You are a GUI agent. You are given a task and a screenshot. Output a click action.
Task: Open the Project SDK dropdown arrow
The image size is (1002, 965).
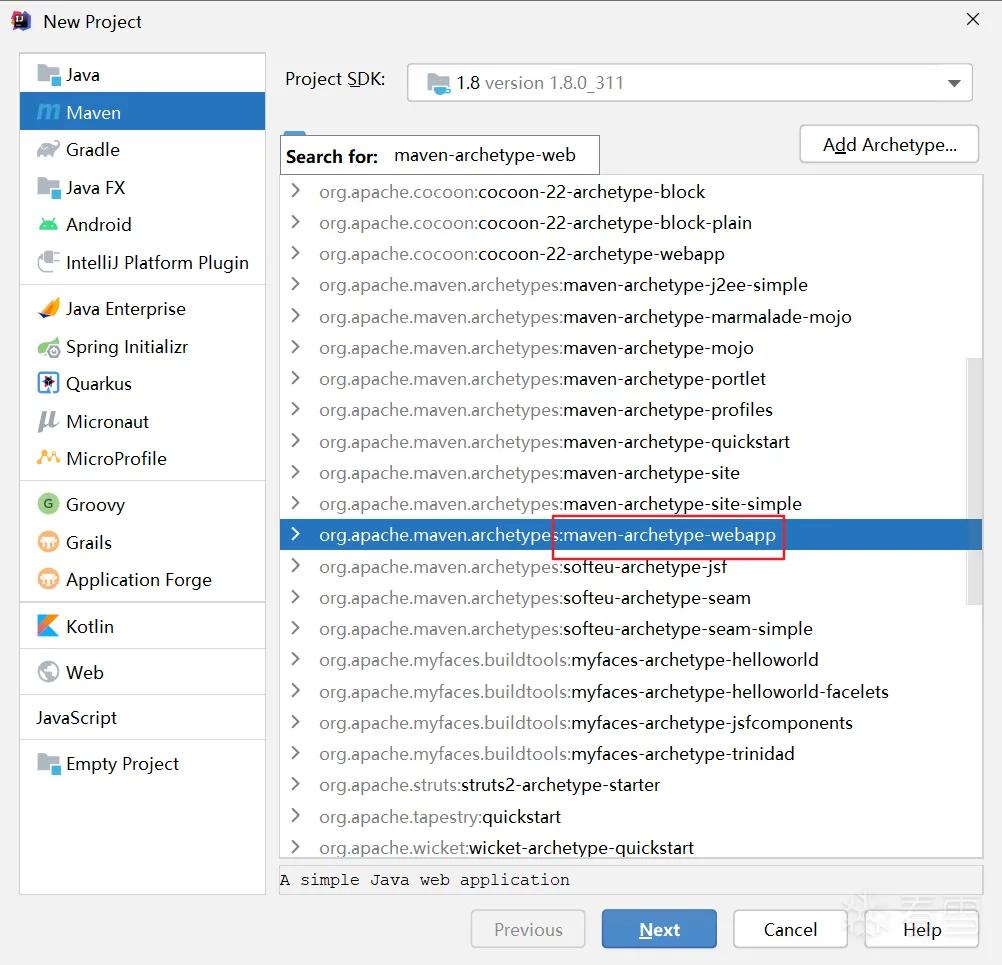954,83
